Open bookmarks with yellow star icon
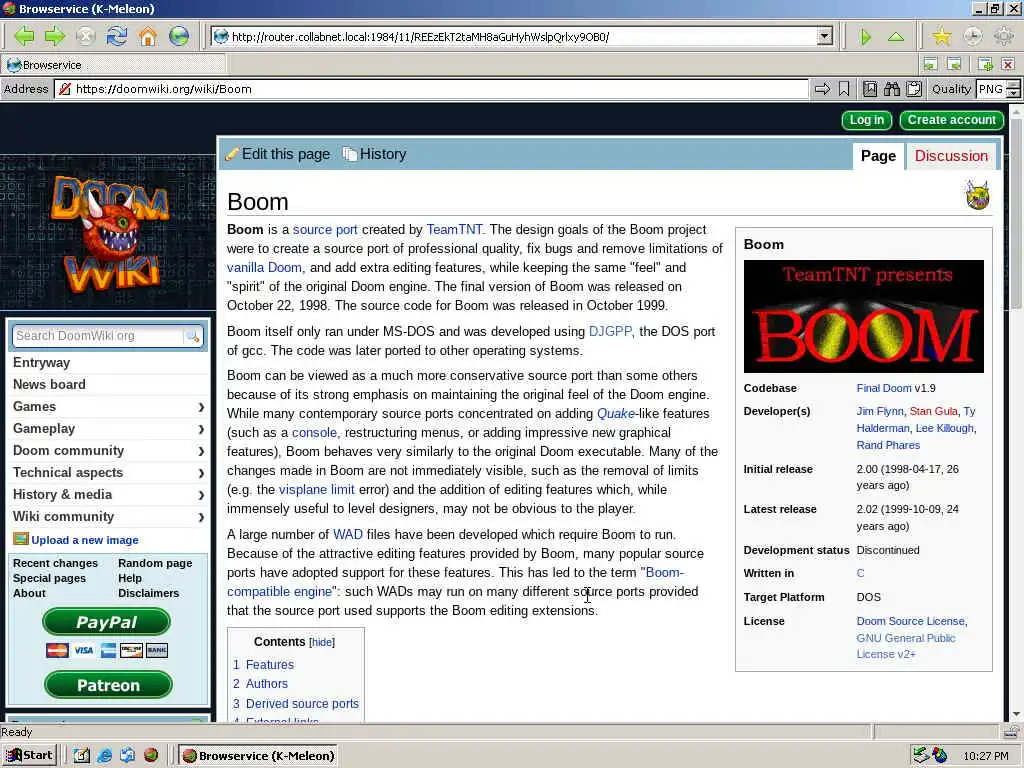The image size is (1024, 768). click(x=941, y=37)
